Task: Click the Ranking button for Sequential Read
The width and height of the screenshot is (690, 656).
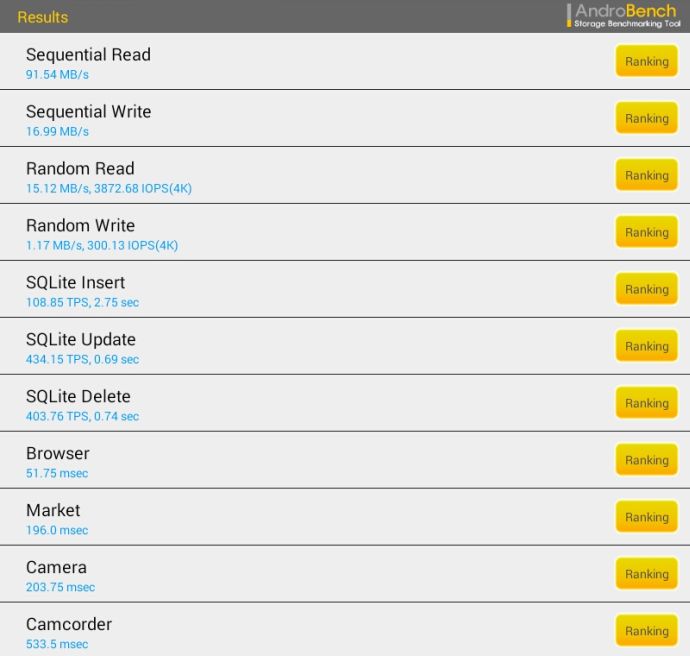Action: point(646,61)
